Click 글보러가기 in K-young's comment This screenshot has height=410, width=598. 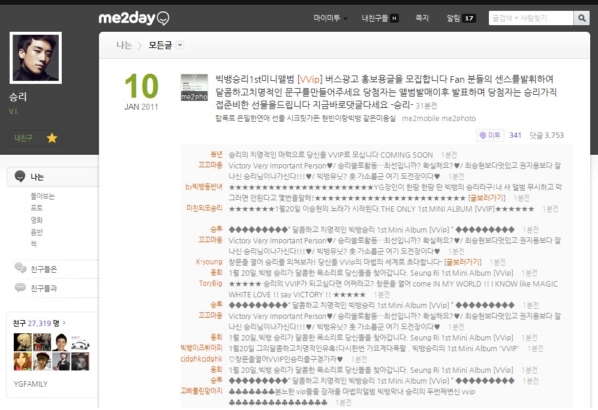(463, 262)
